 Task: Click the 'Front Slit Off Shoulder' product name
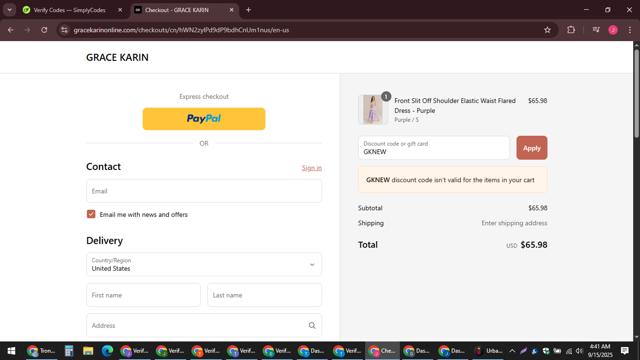pos(455,105)
